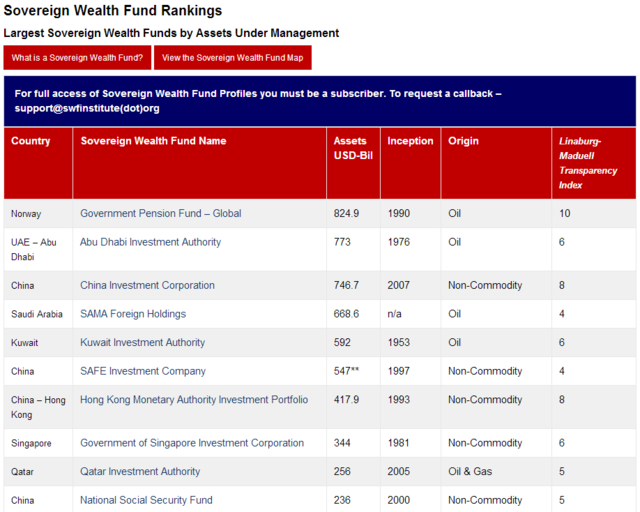The image size is (640, 512).
Task: Open Government Pension Fund – Global link
Action: coord(160,214)
